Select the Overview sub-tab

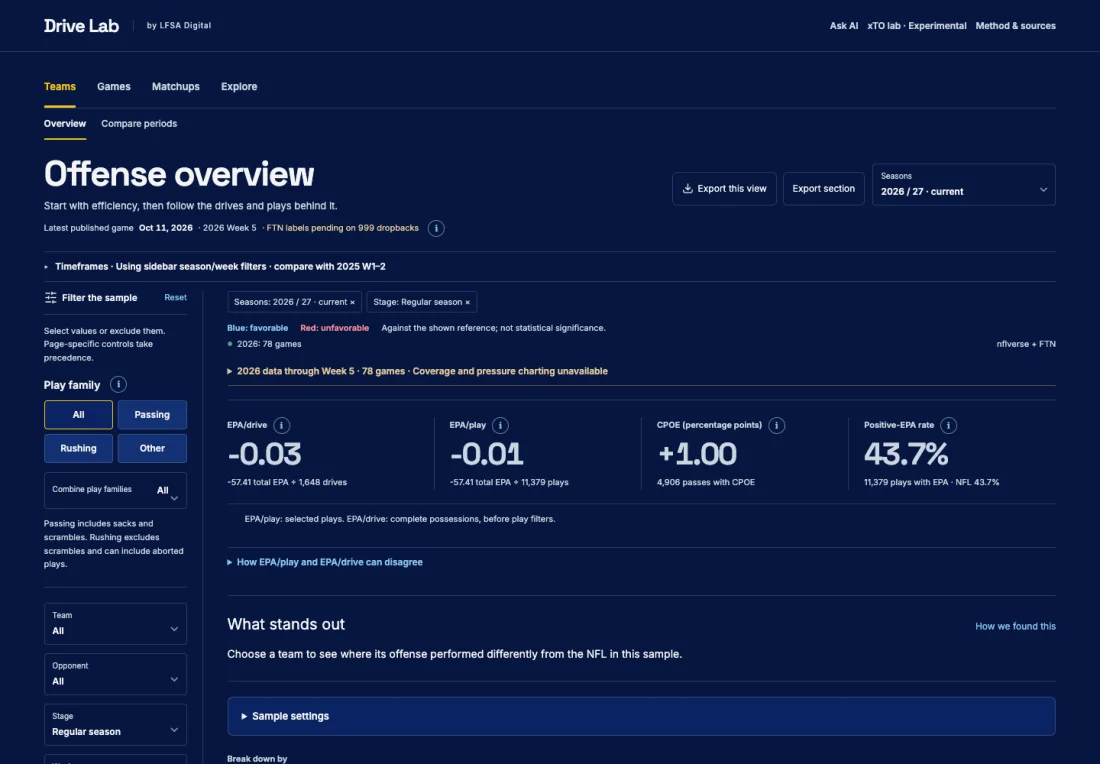point(65,123)
